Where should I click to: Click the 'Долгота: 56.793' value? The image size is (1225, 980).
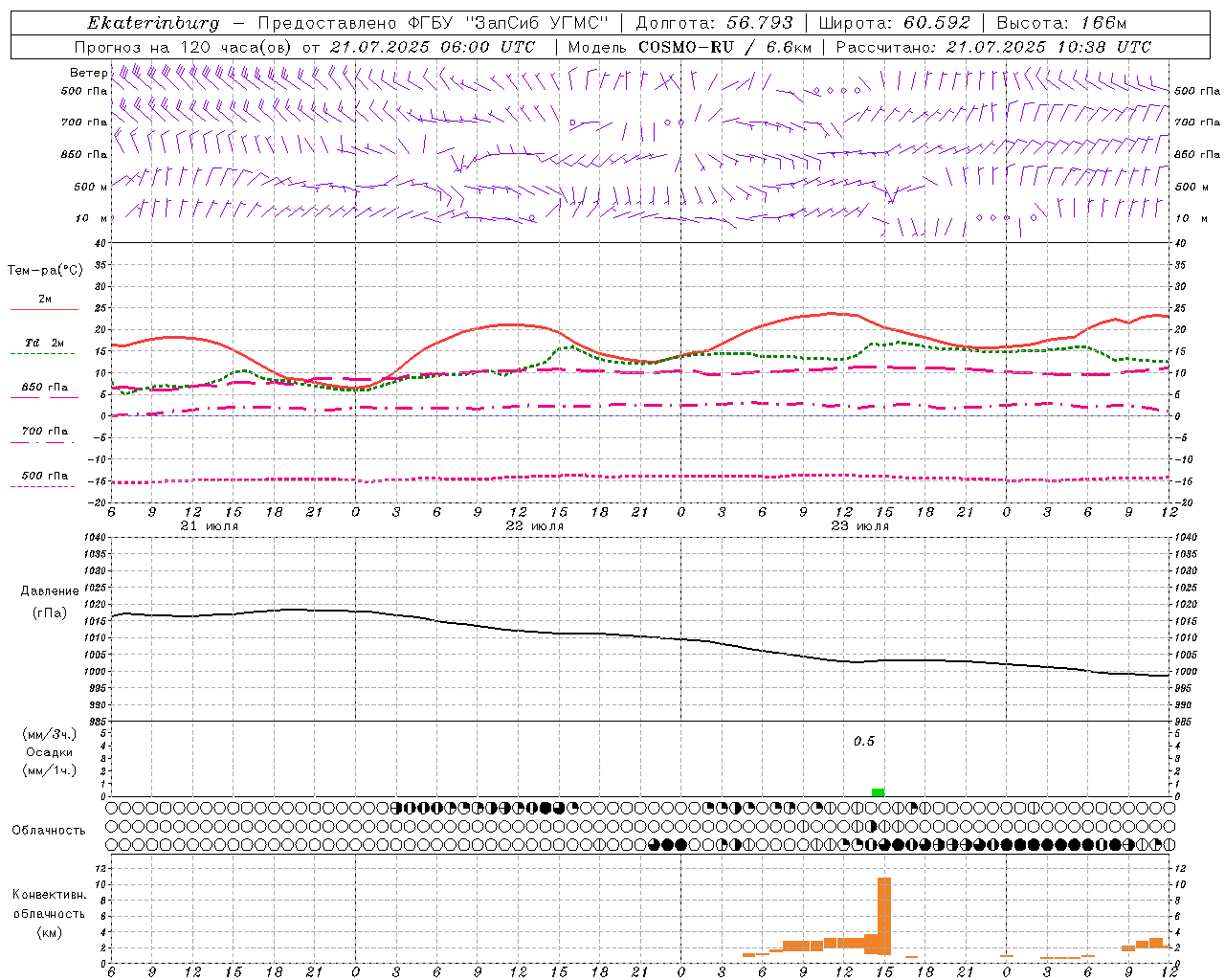[x=714, y=23]
